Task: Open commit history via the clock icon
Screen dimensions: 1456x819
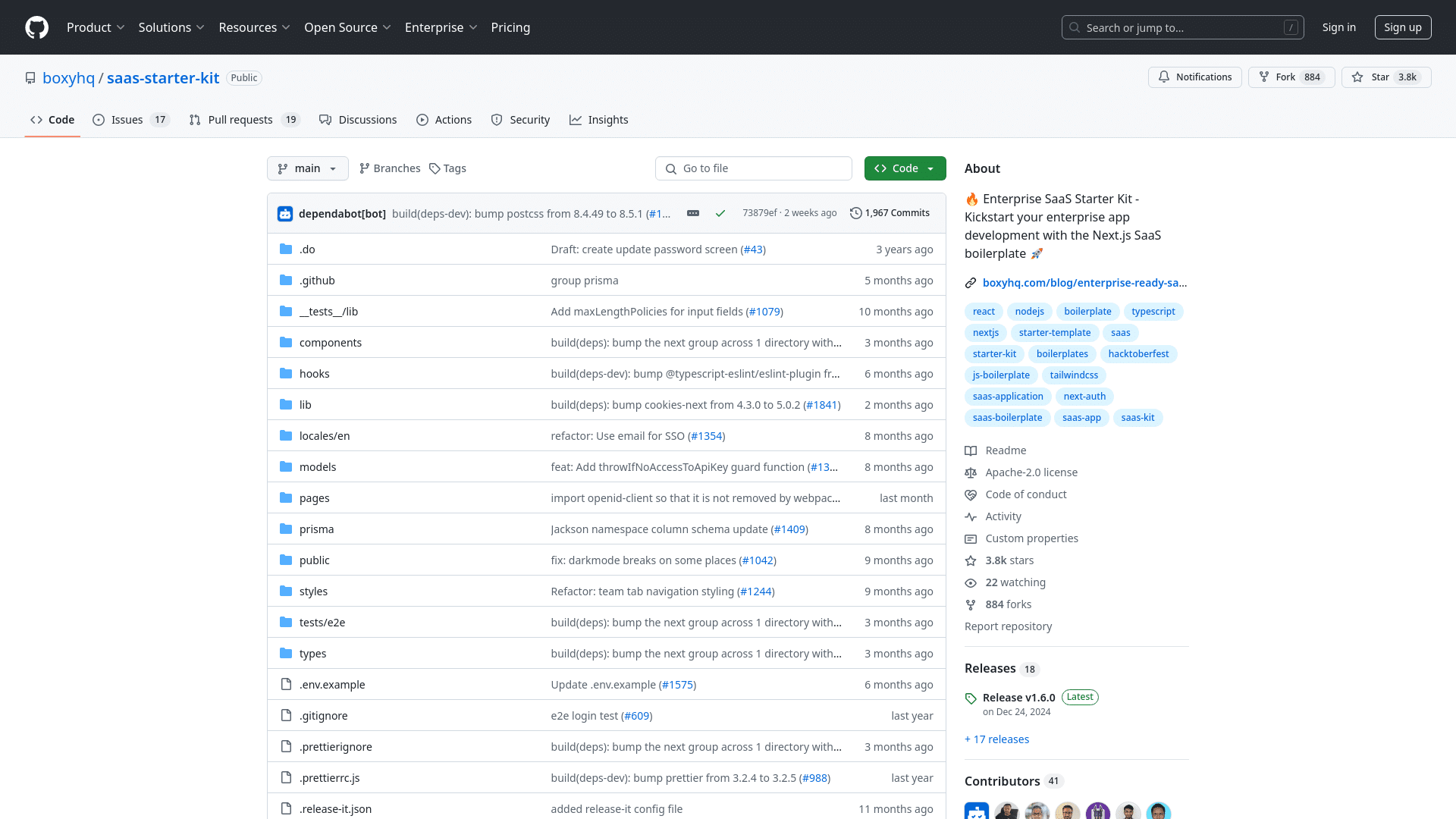Action: coord(856,213)
